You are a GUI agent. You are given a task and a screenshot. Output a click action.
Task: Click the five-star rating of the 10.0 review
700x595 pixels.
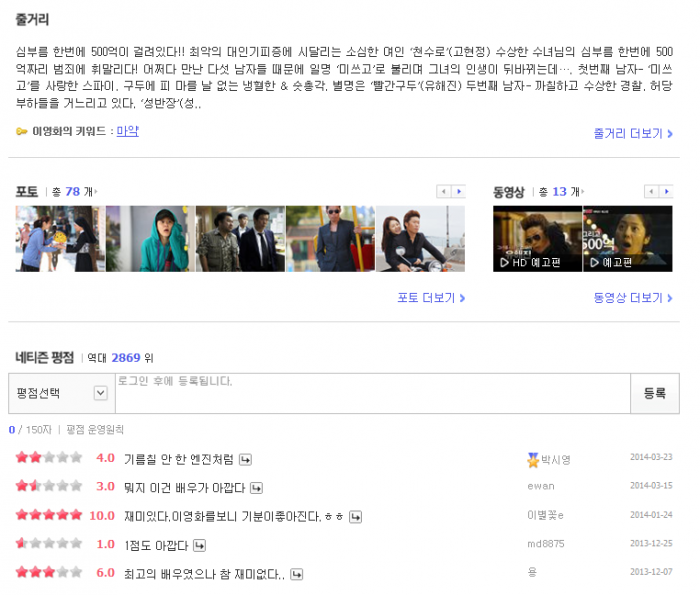coord(48,516)
